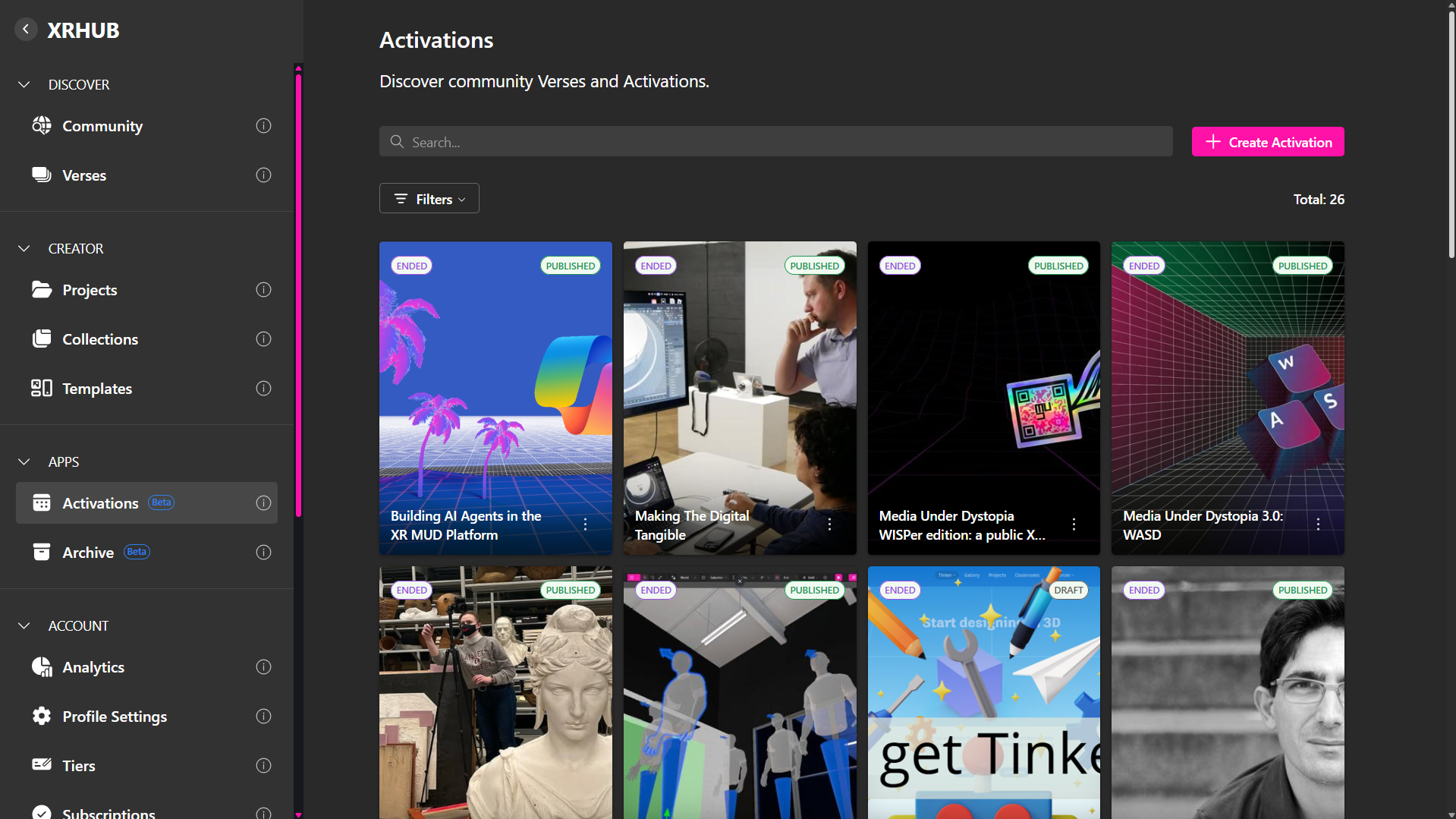1456x819 pixels.
Task: Click the Beta badge next to Activations
Action: [x=162, y=502]
